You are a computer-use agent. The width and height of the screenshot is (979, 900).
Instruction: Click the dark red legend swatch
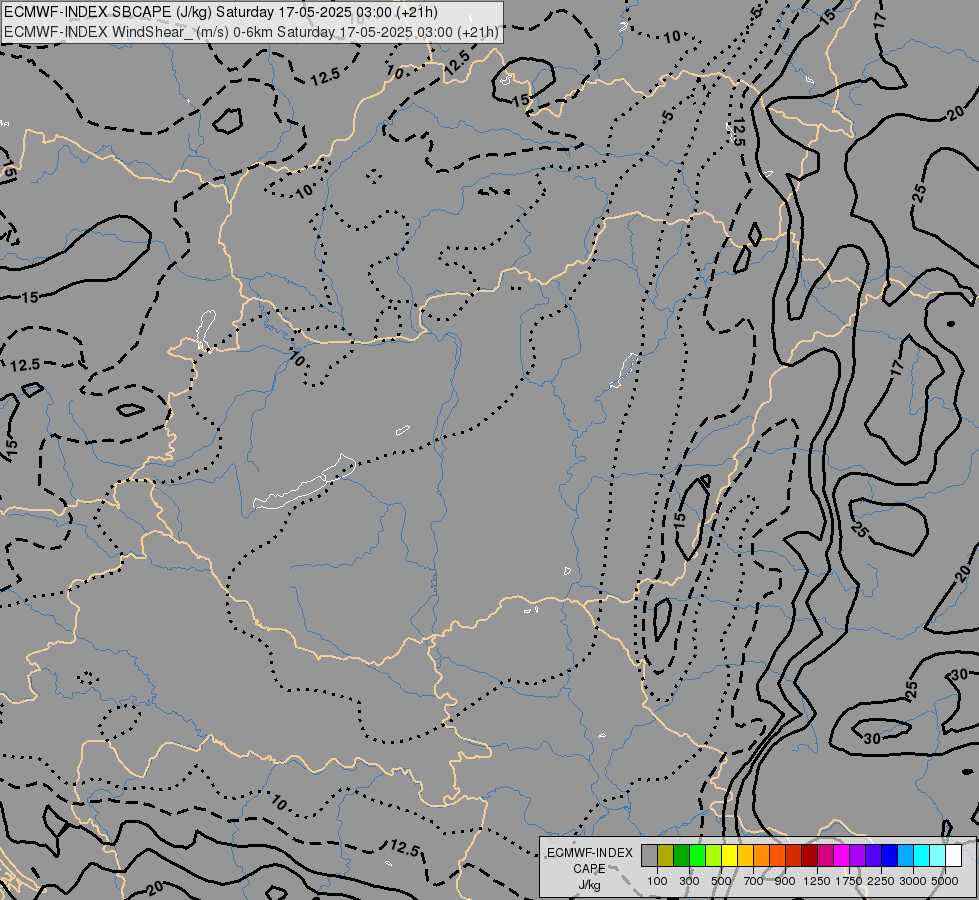click(809, 855)
